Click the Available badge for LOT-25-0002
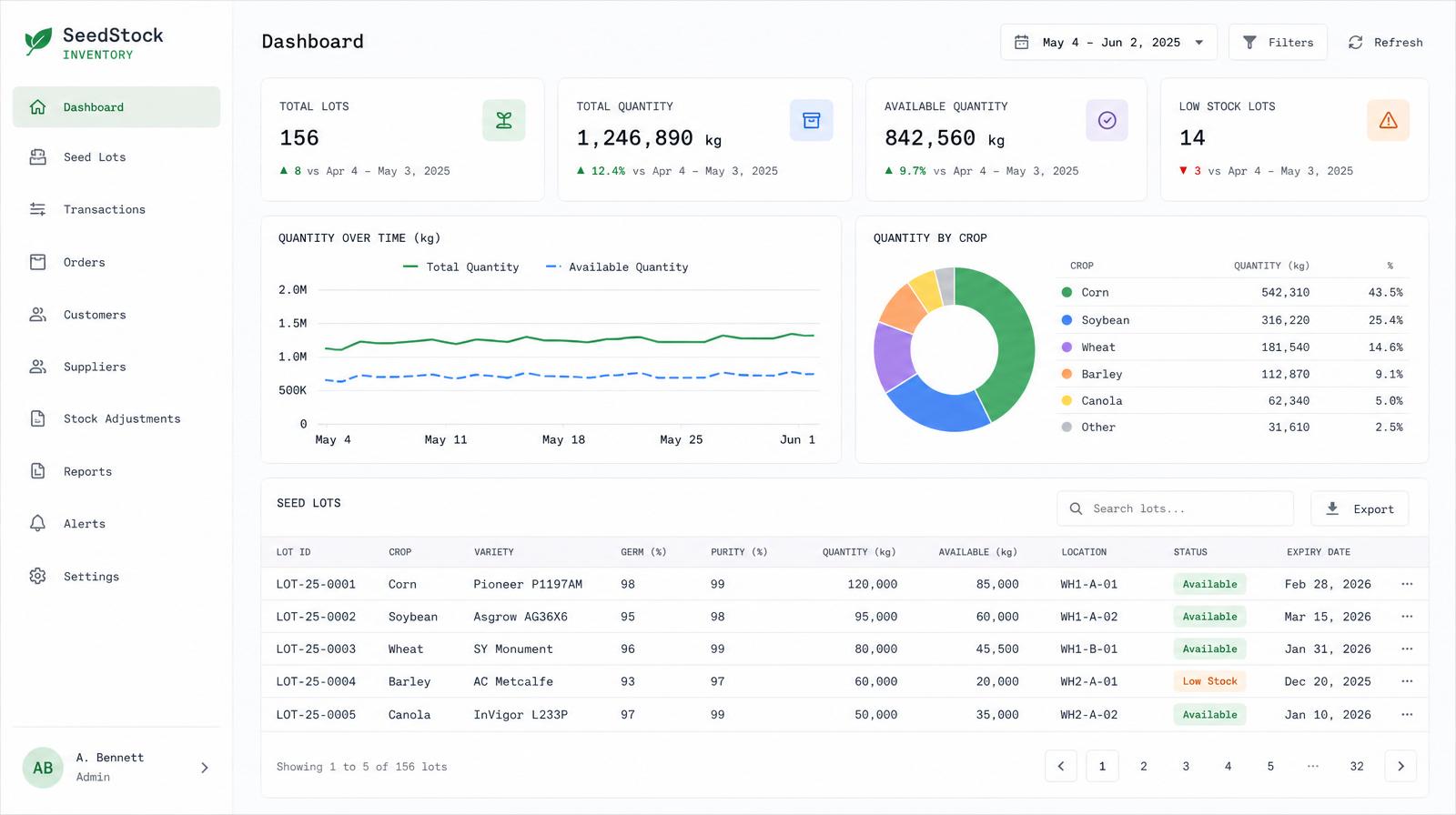 (x=1209, y=617)
